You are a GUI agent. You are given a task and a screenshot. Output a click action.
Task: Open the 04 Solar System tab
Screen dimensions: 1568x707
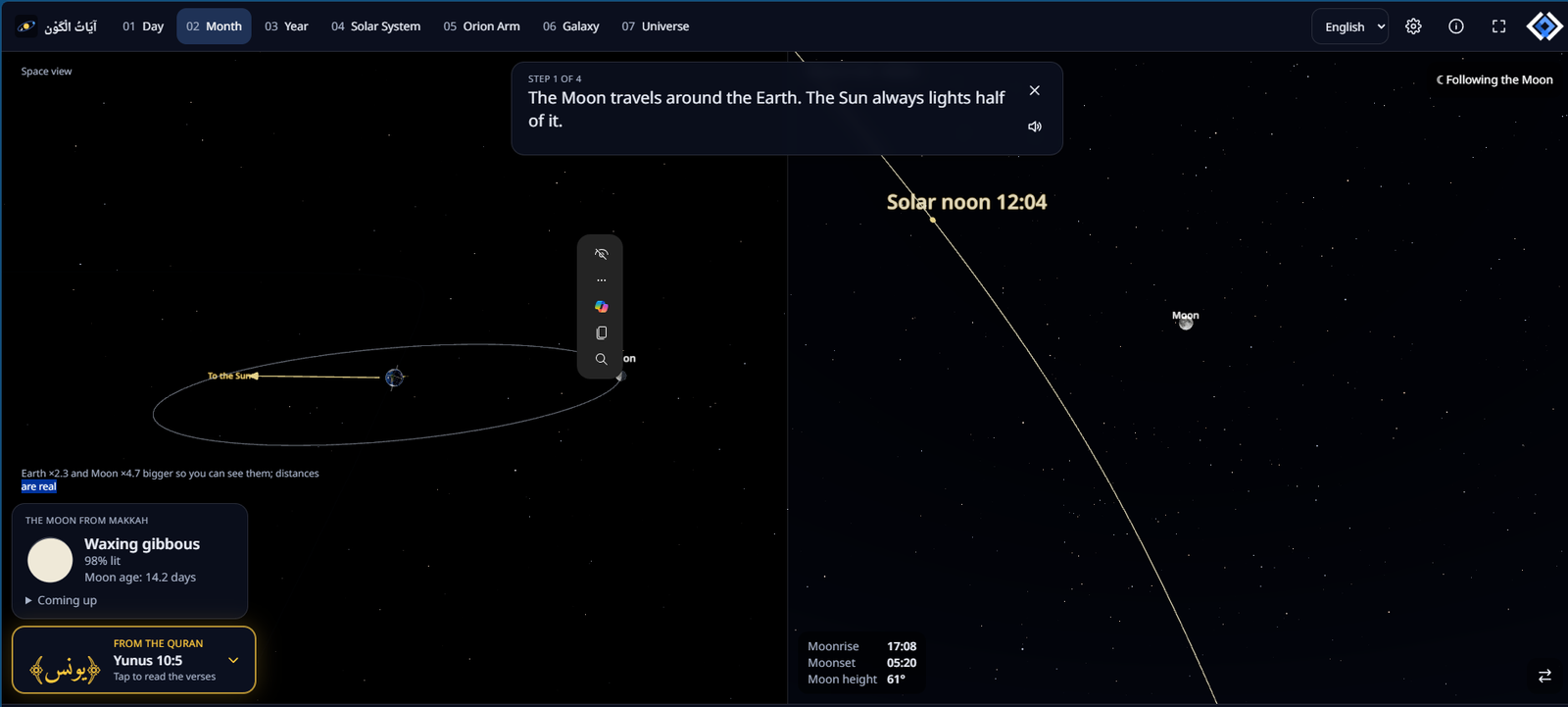tap(376, 26)
